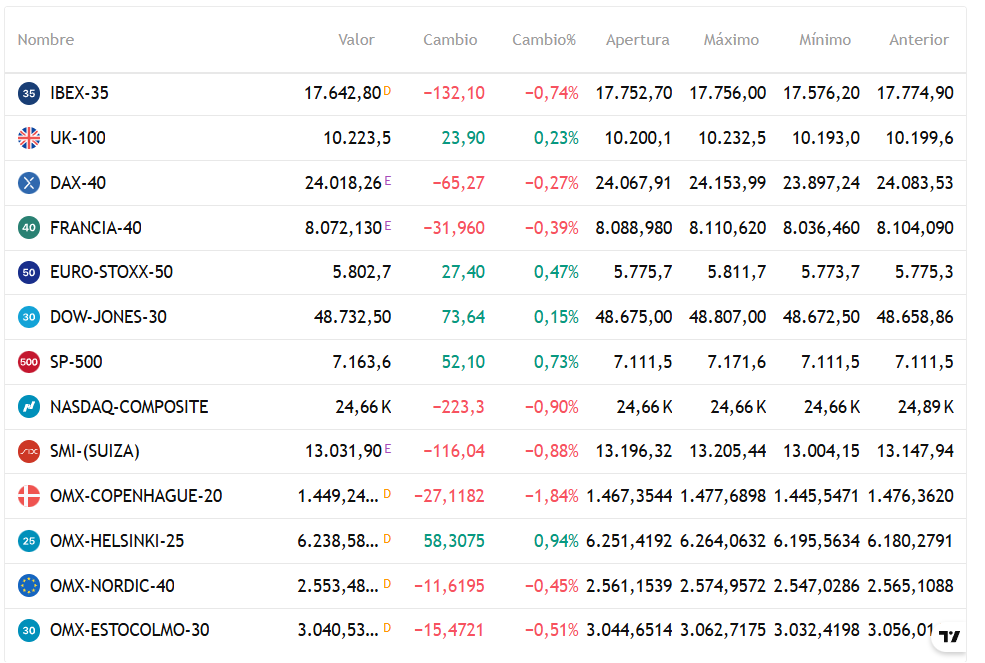Sort by the Valor column header
This screenshot has height=663, width=985.
point(356,40)
